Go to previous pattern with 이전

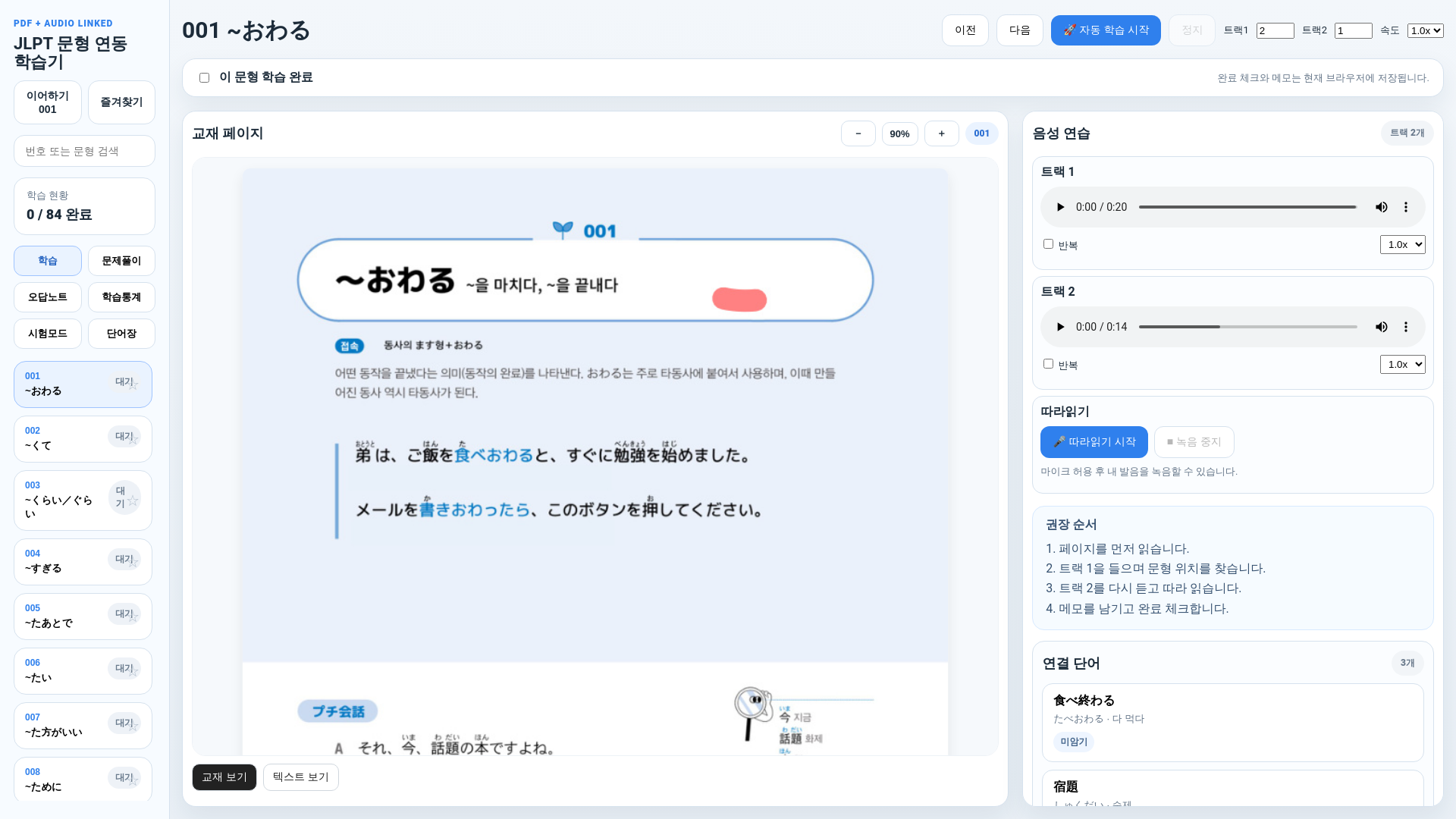965,30
